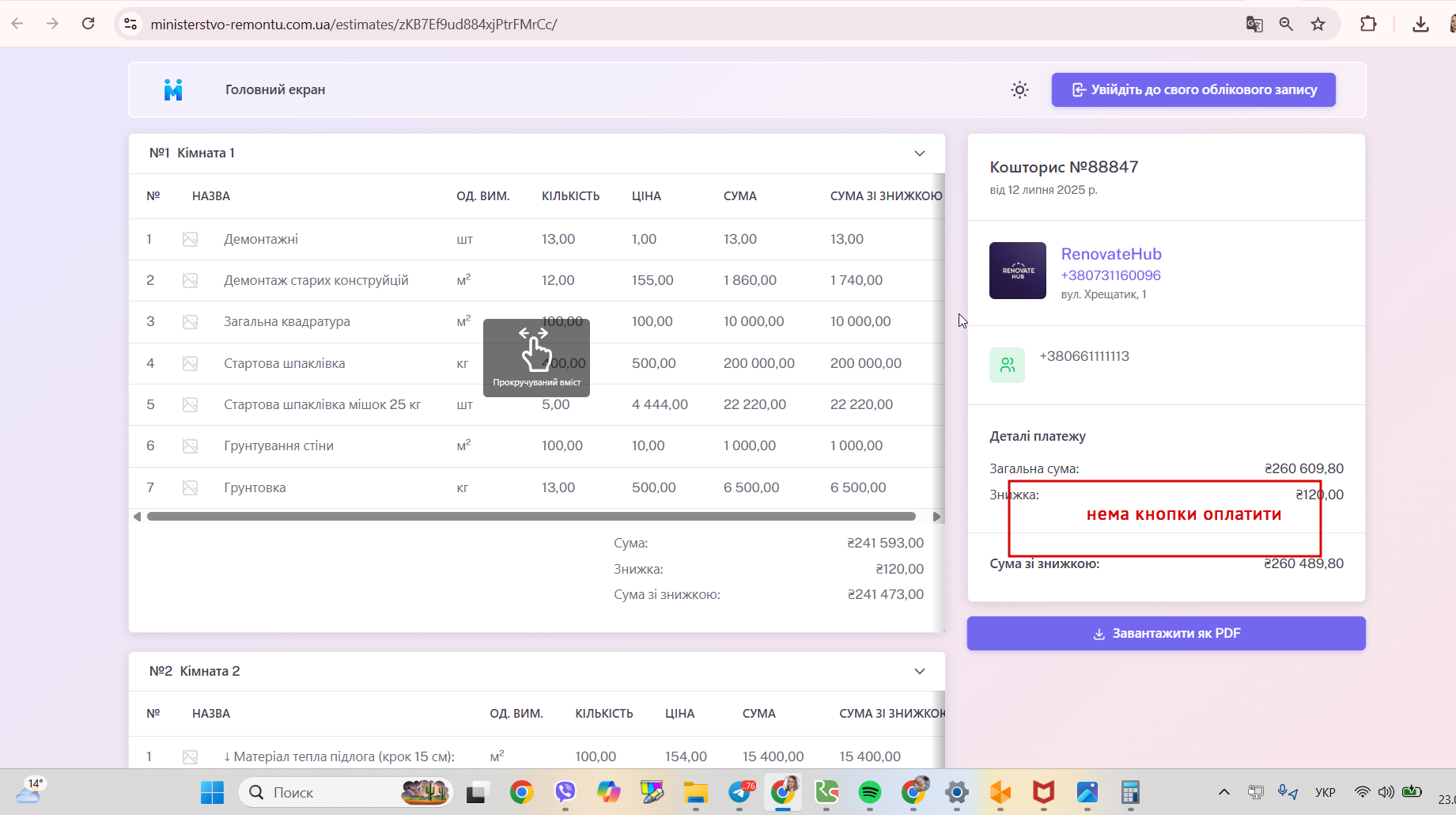Click the green client contacts icon

click(x=1007, y=365)
